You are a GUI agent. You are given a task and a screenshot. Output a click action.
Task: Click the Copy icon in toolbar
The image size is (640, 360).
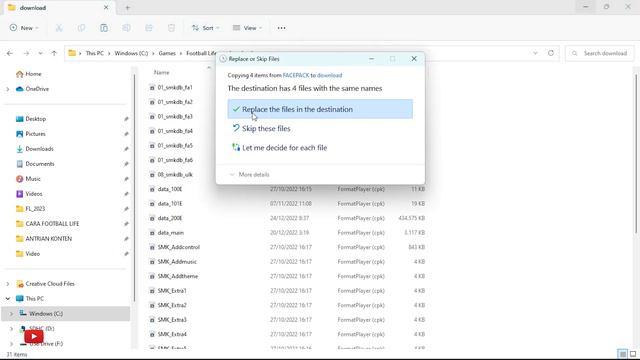[82, 28]
